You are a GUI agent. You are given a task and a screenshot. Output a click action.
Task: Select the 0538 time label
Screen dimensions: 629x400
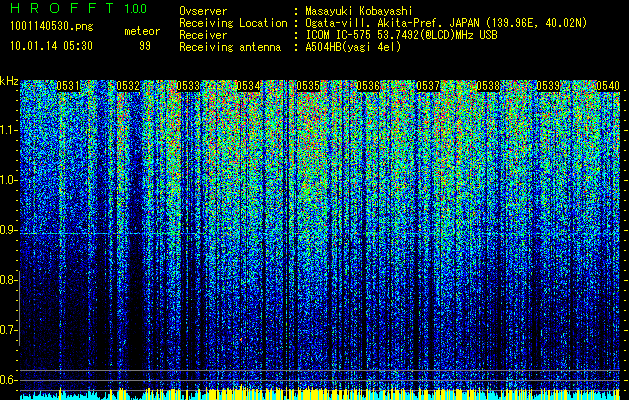point(488,86)
